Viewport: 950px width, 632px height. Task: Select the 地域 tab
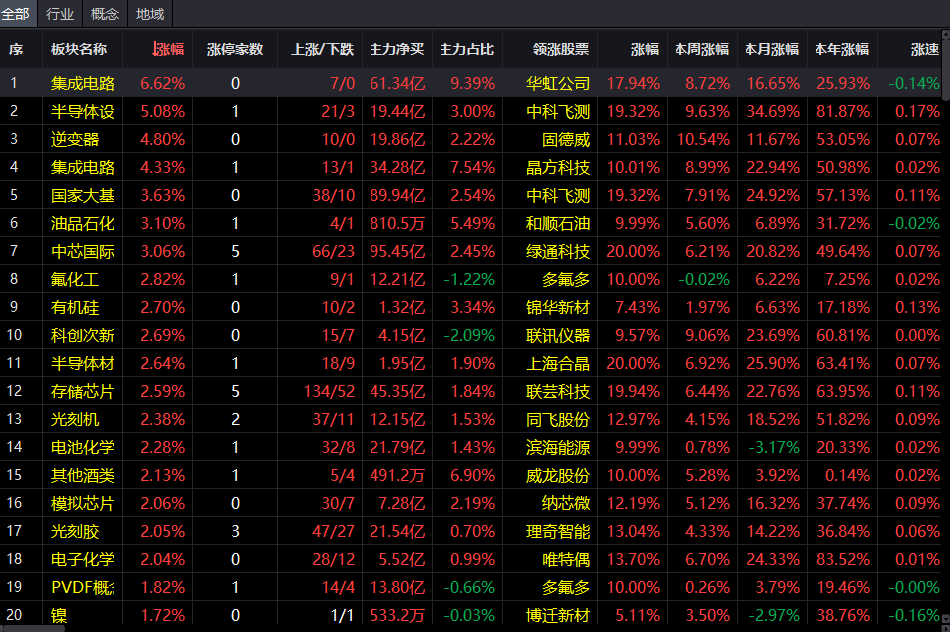pos(150,13)
